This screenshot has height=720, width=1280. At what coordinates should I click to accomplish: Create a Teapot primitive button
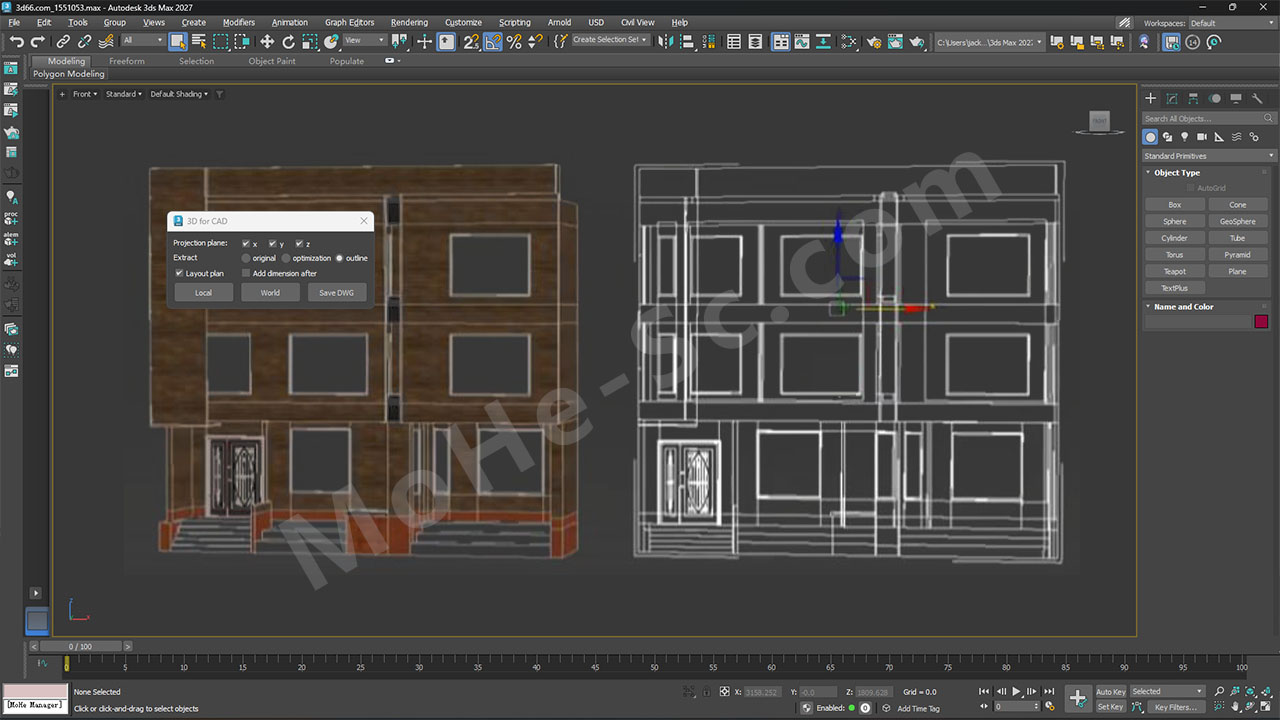tap(1175, 271)
